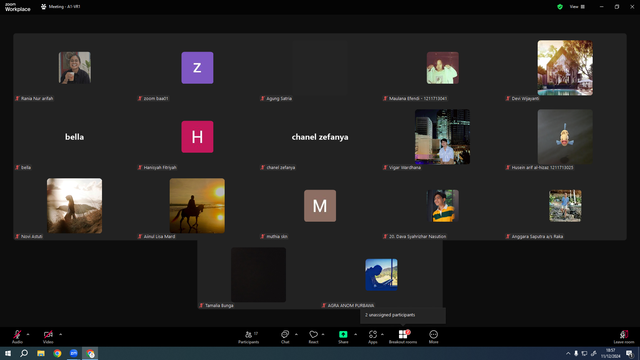Select muthia skn's M avatar tile

point(320,206)
